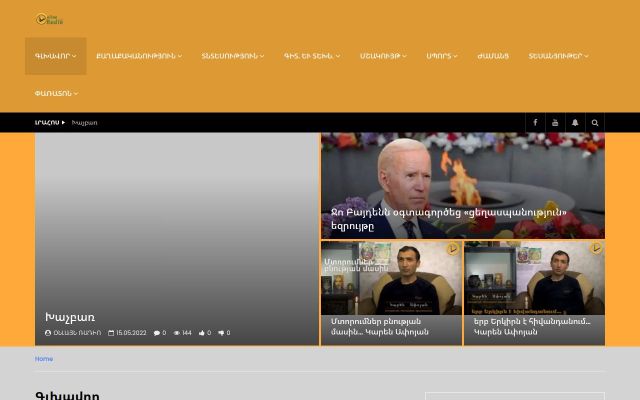This screenshot has width=640, height=400.
Task: Expand the ՓԱՌԱՏՈՆ menu
Action: pos(56,93)
